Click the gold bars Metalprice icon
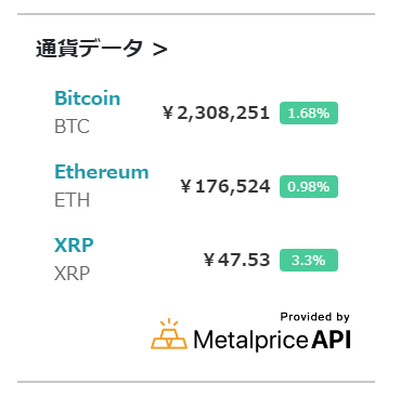This screenshot has width=400, height=397. coord(169,334)
